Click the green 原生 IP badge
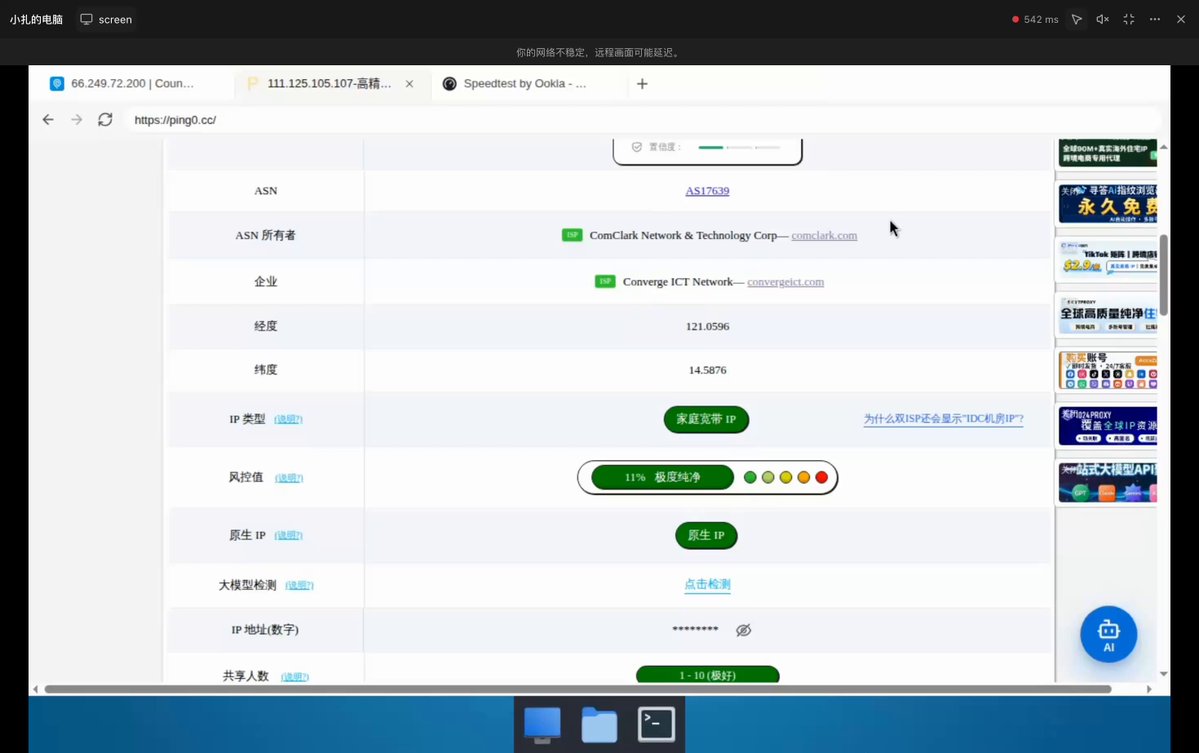 [x=706, y=535]
